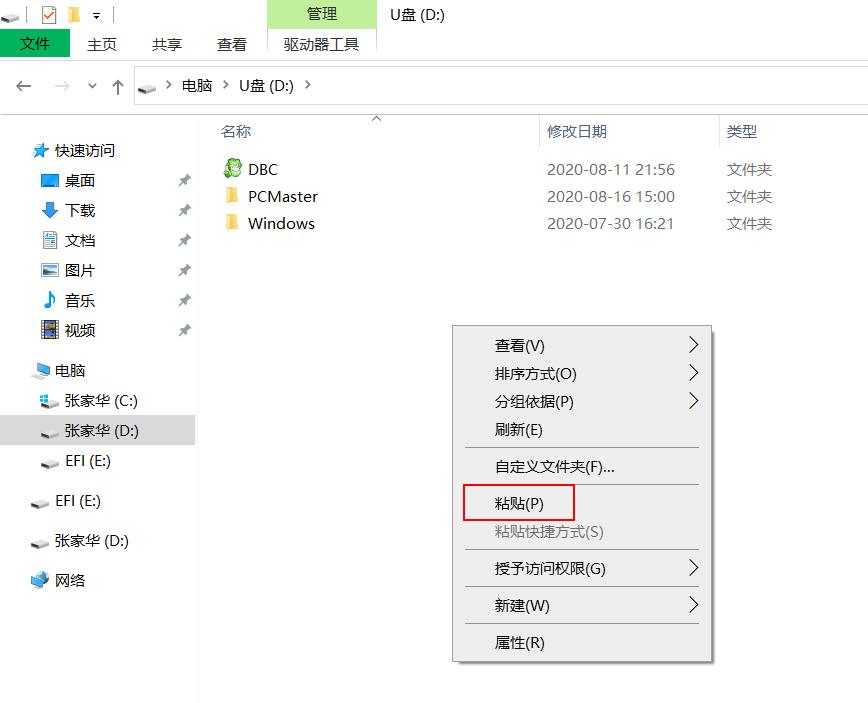Toggle the pin next to 下载
This screenshot has height=703, width=868.
coord(184,210)
